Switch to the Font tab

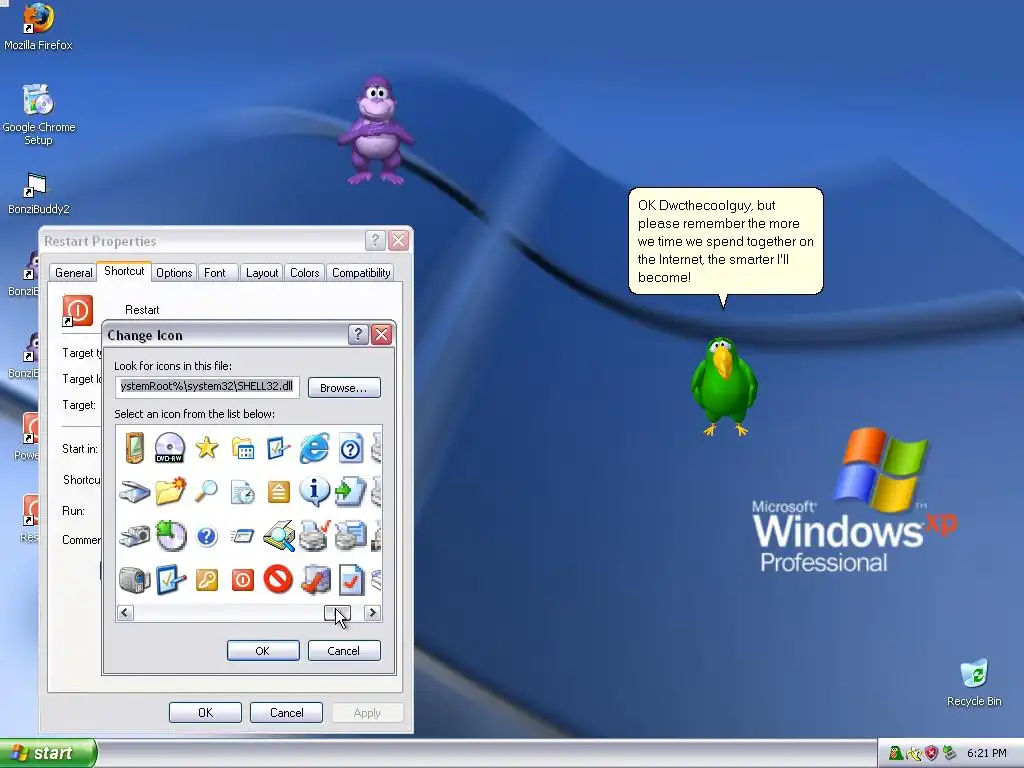coord(215,273)
